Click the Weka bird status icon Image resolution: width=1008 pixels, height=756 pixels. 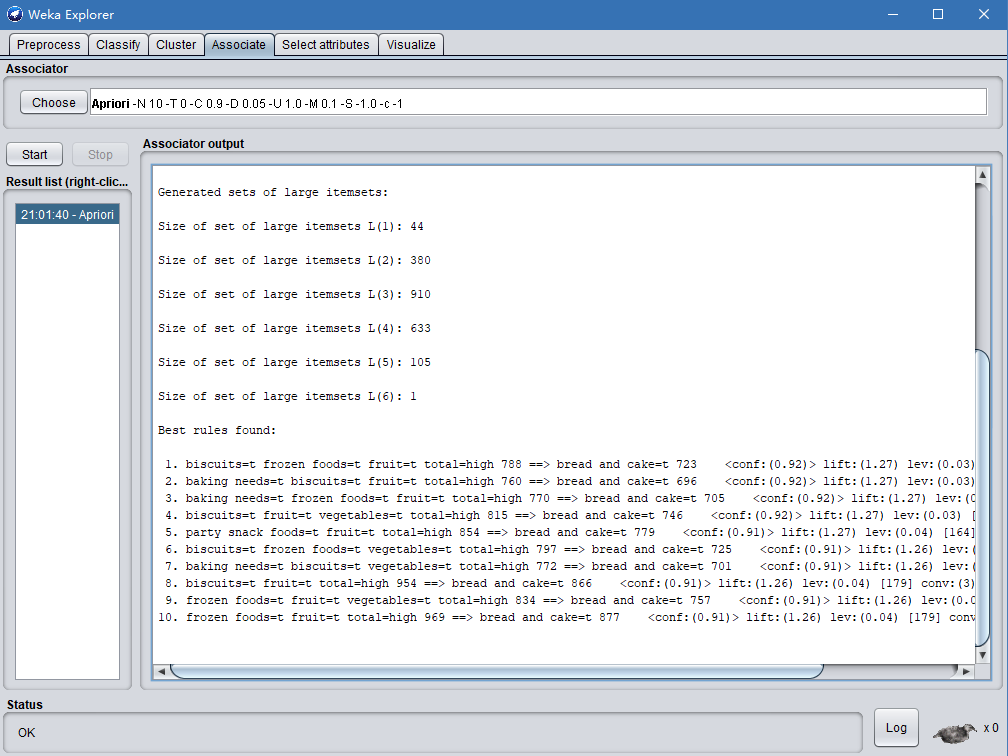[956, 732]
